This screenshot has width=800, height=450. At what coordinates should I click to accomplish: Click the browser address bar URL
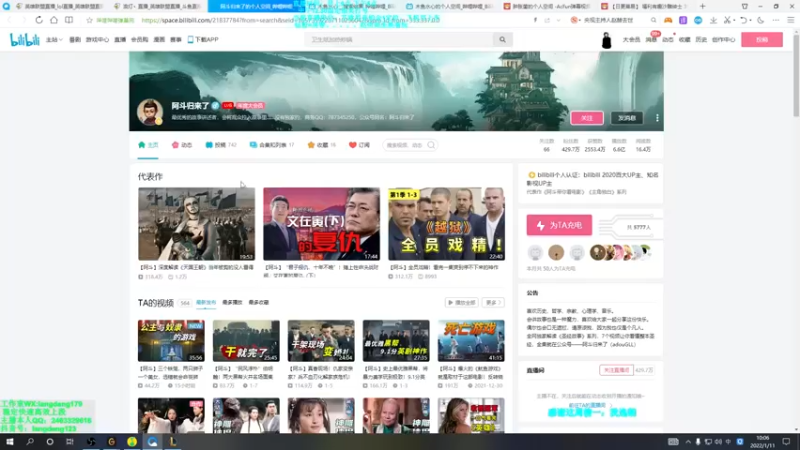(x=291, y=20)
